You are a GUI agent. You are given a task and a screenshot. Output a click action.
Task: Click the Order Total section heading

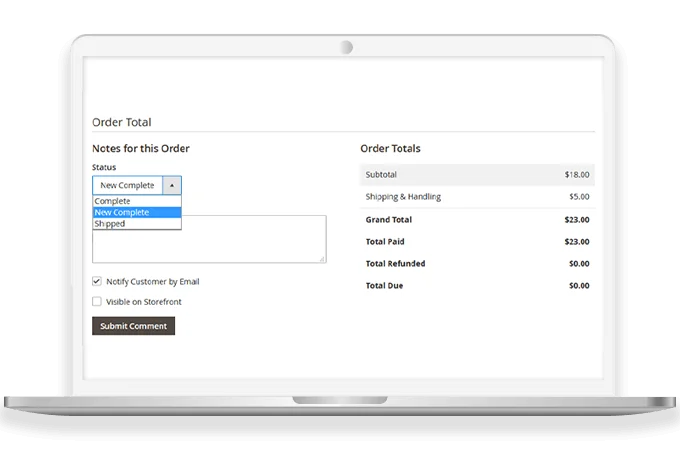point(121,122)
